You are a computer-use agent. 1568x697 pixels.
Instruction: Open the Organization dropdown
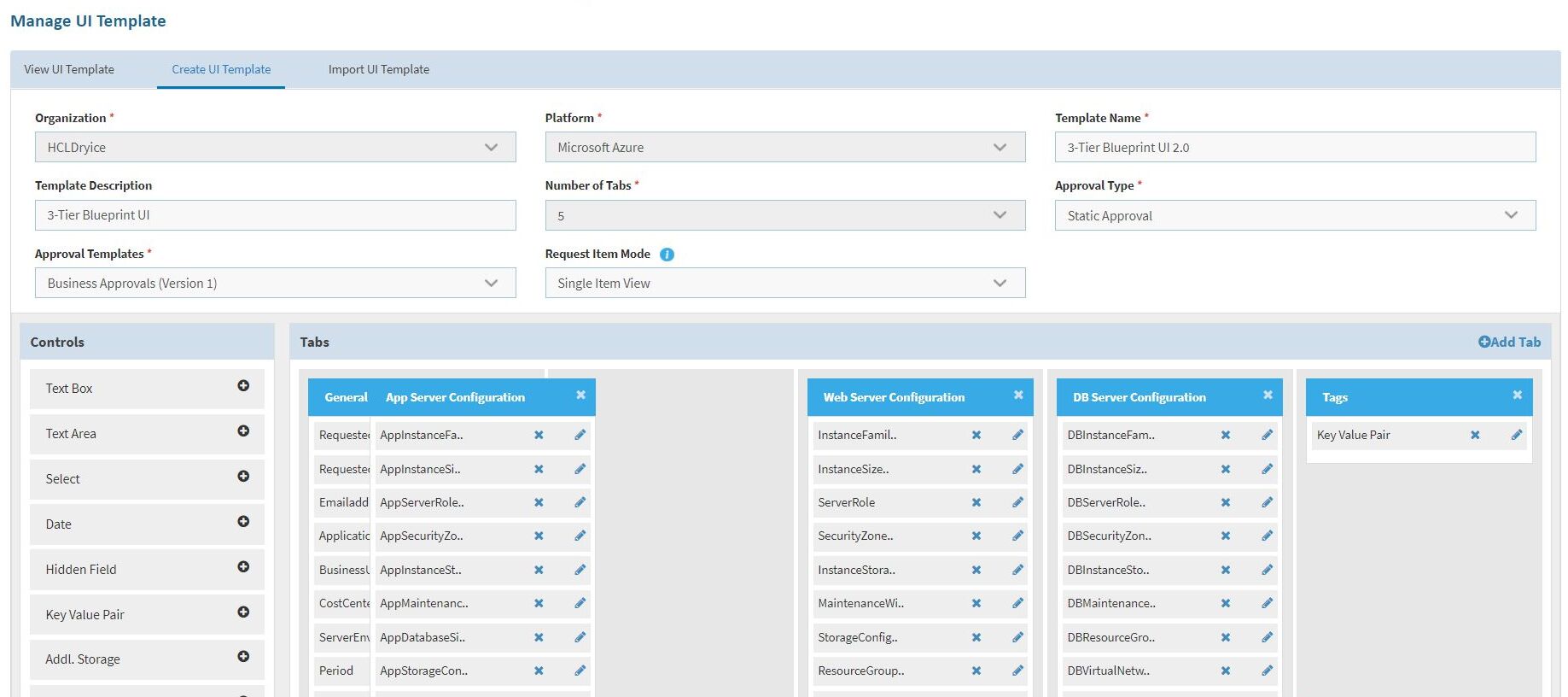[275, 147]
